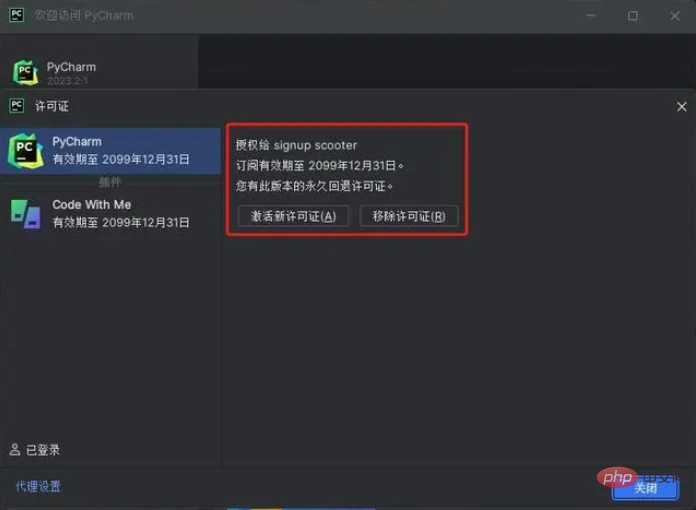The width and height of the screenshot is (696, 510).
Task: Click the 已登录 account label
Action: 42,450
